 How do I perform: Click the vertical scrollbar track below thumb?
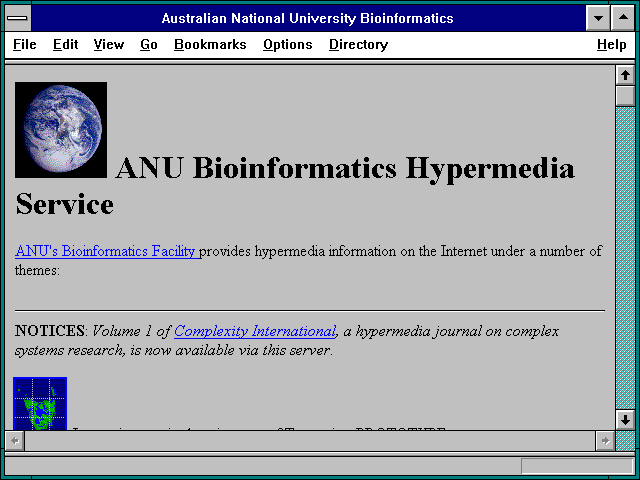click(x=625, y=258)
